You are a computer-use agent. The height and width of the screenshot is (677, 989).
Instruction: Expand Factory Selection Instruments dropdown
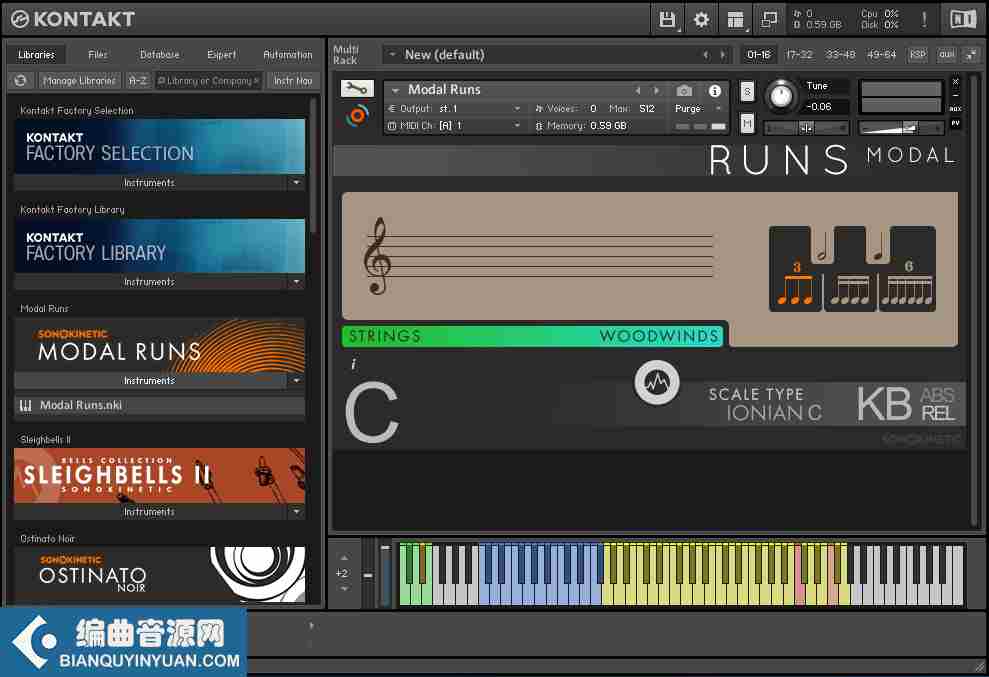click(x=296, y=183)
